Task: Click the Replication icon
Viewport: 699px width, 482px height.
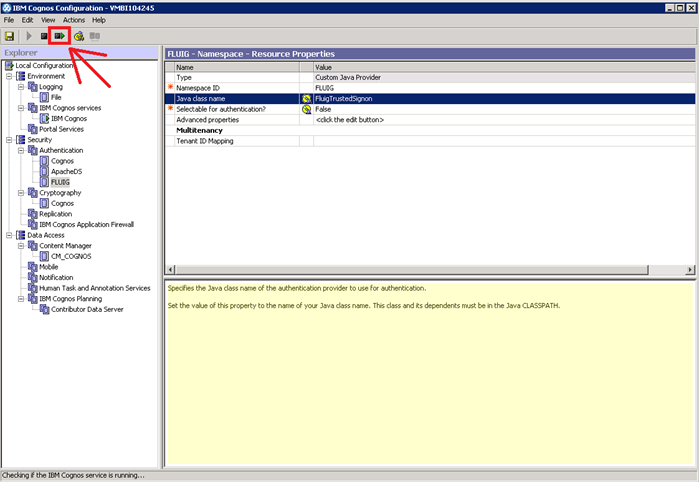Action: pos(33,214)
